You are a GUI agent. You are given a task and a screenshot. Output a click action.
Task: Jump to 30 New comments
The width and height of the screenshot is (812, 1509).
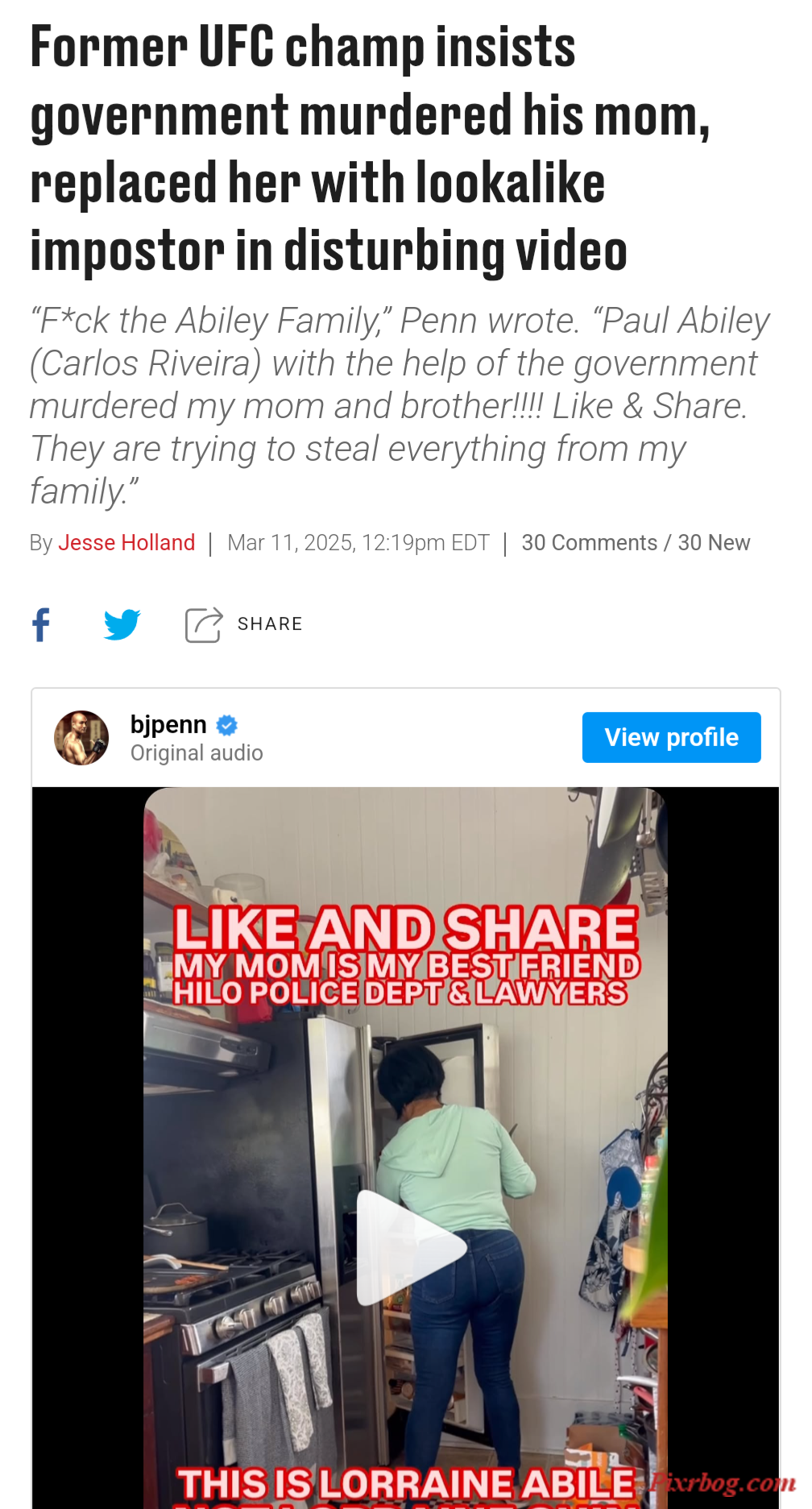click(x=714, y=542)
